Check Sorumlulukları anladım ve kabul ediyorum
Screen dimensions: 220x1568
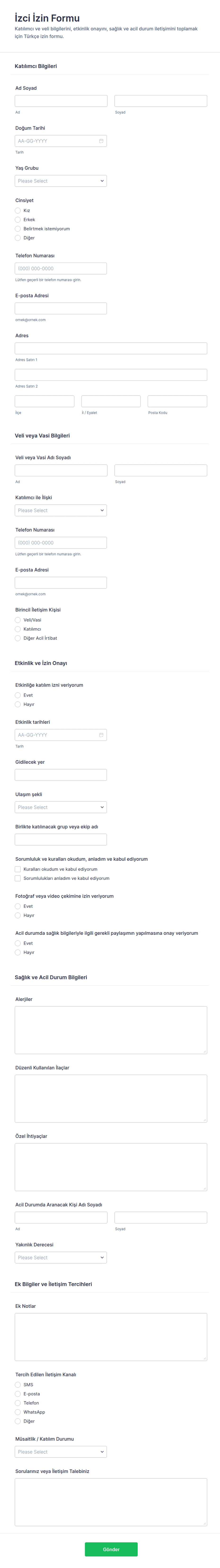(18, 878)
